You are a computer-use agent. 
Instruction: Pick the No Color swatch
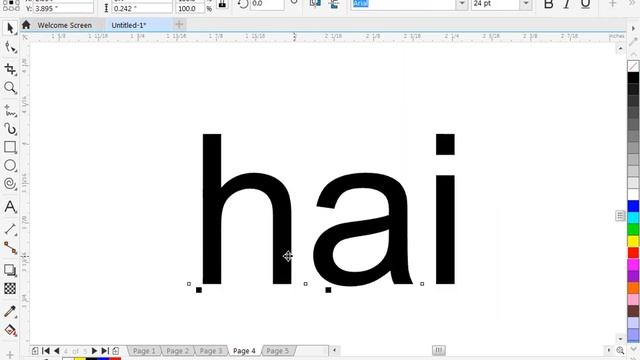click(633, 66)
